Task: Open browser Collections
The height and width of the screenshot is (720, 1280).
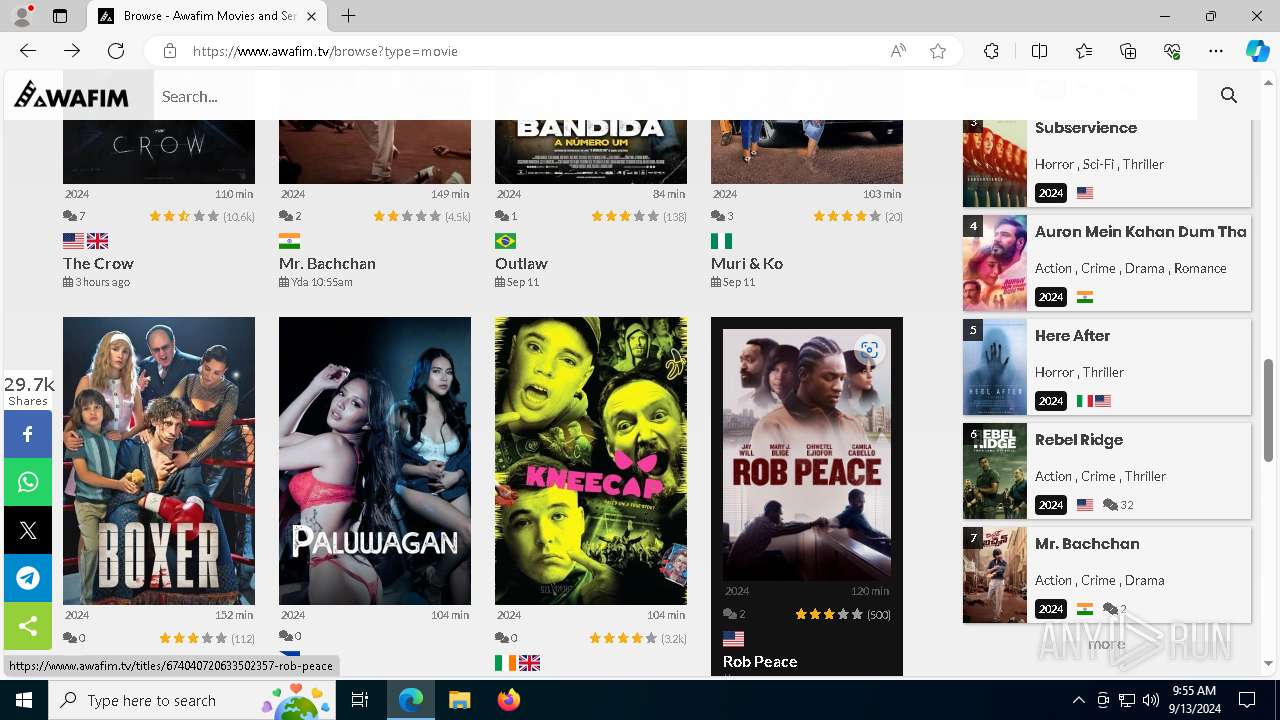Action: [x=1128, y=51]
